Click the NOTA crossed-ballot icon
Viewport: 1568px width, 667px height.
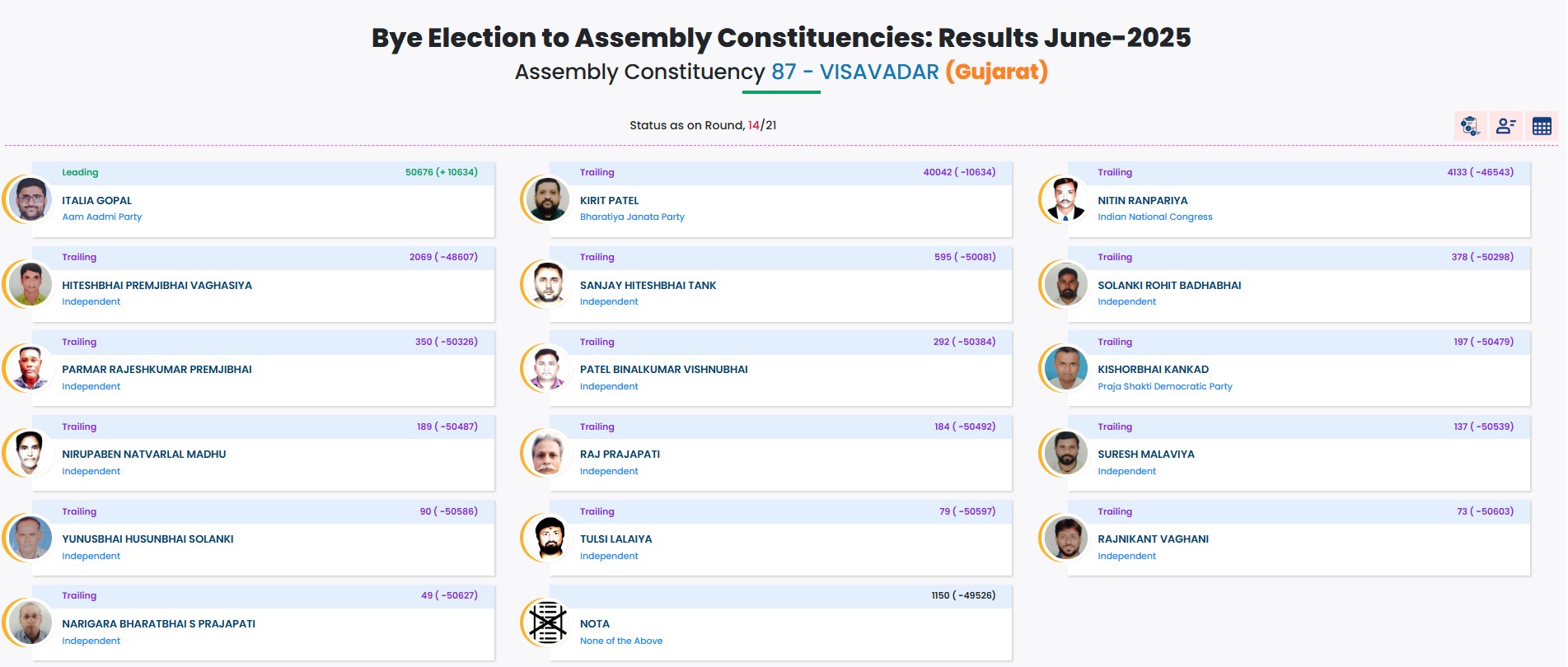pos(547,623)
